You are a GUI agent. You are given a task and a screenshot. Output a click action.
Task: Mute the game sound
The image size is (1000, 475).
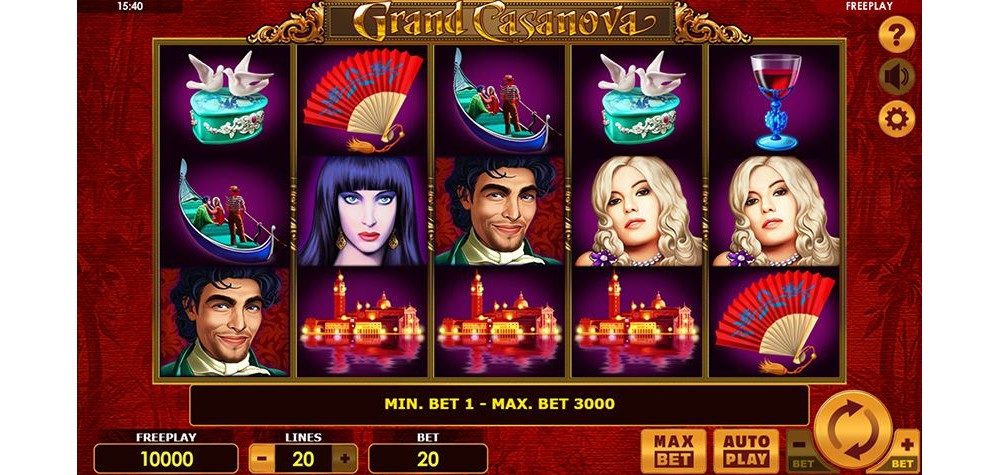click(897, 77)
